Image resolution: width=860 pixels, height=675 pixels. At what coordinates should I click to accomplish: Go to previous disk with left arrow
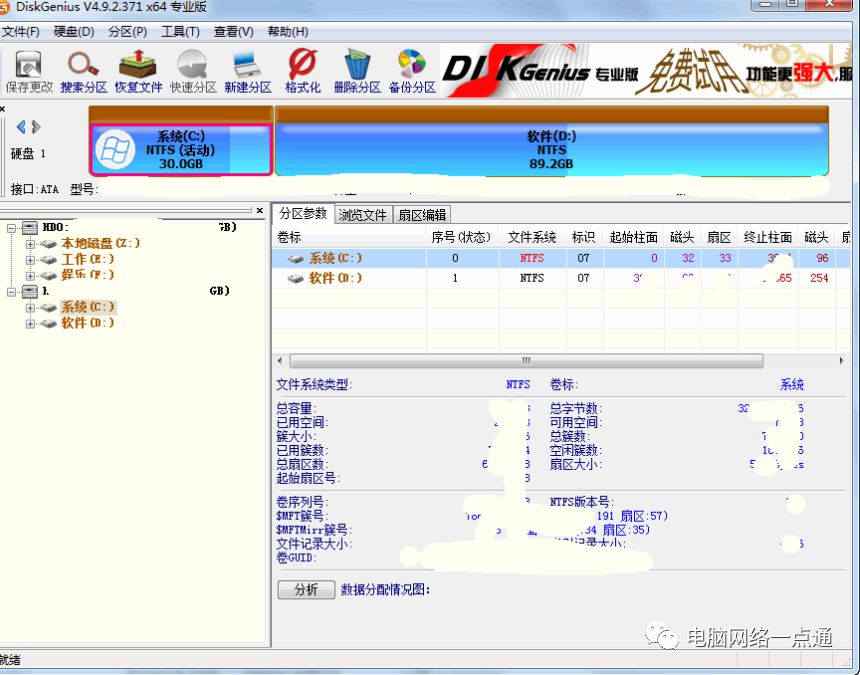(x=21, y=127)
